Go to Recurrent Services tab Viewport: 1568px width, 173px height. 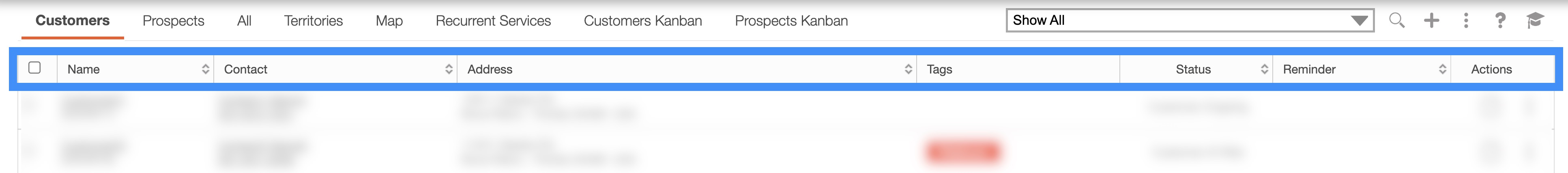click(493, 21)
